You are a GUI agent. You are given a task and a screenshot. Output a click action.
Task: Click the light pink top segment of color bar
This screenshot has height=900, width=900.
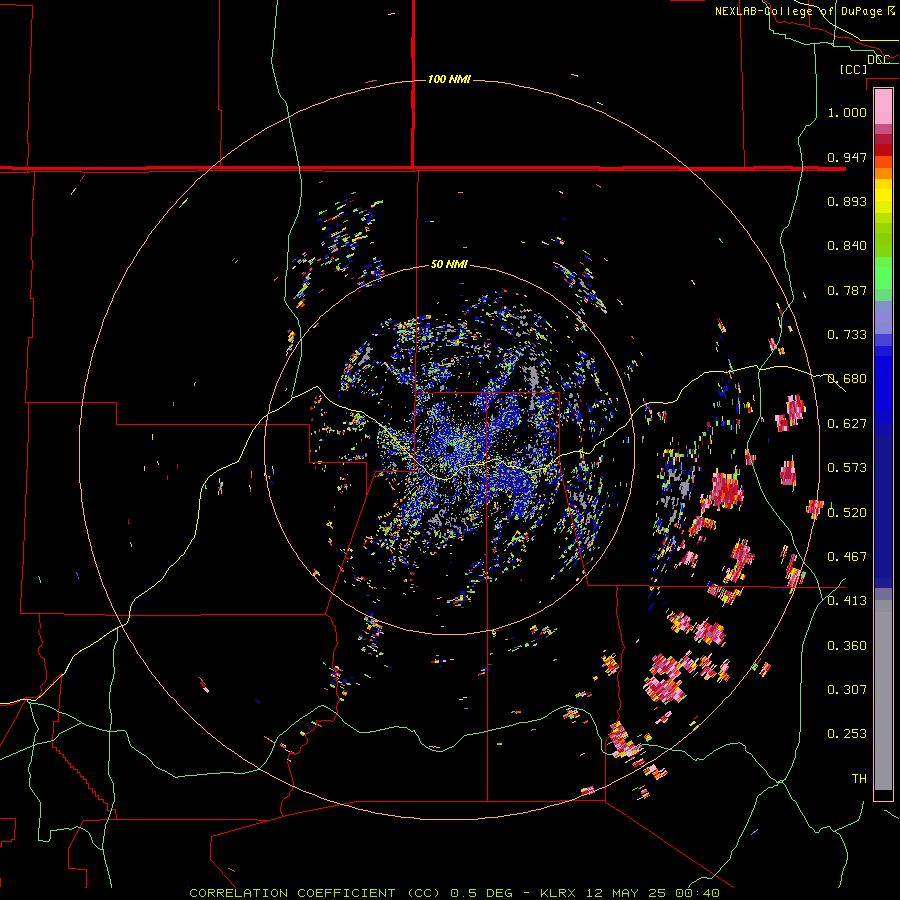883,107
